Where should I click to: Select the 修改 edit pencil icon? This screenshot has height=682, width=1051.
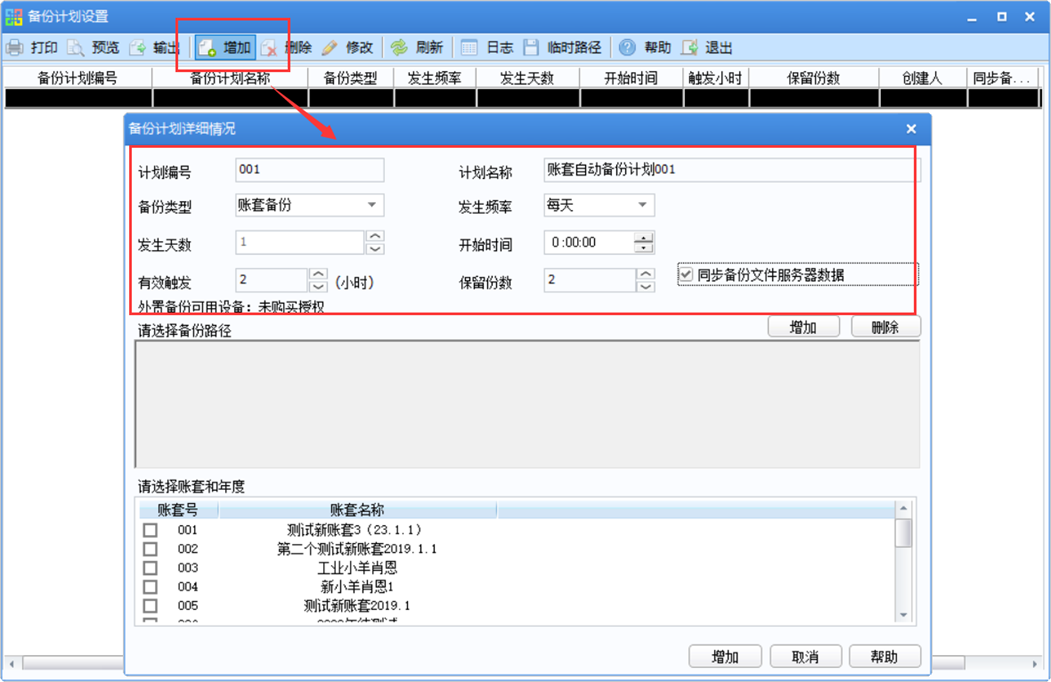point(330,48)
